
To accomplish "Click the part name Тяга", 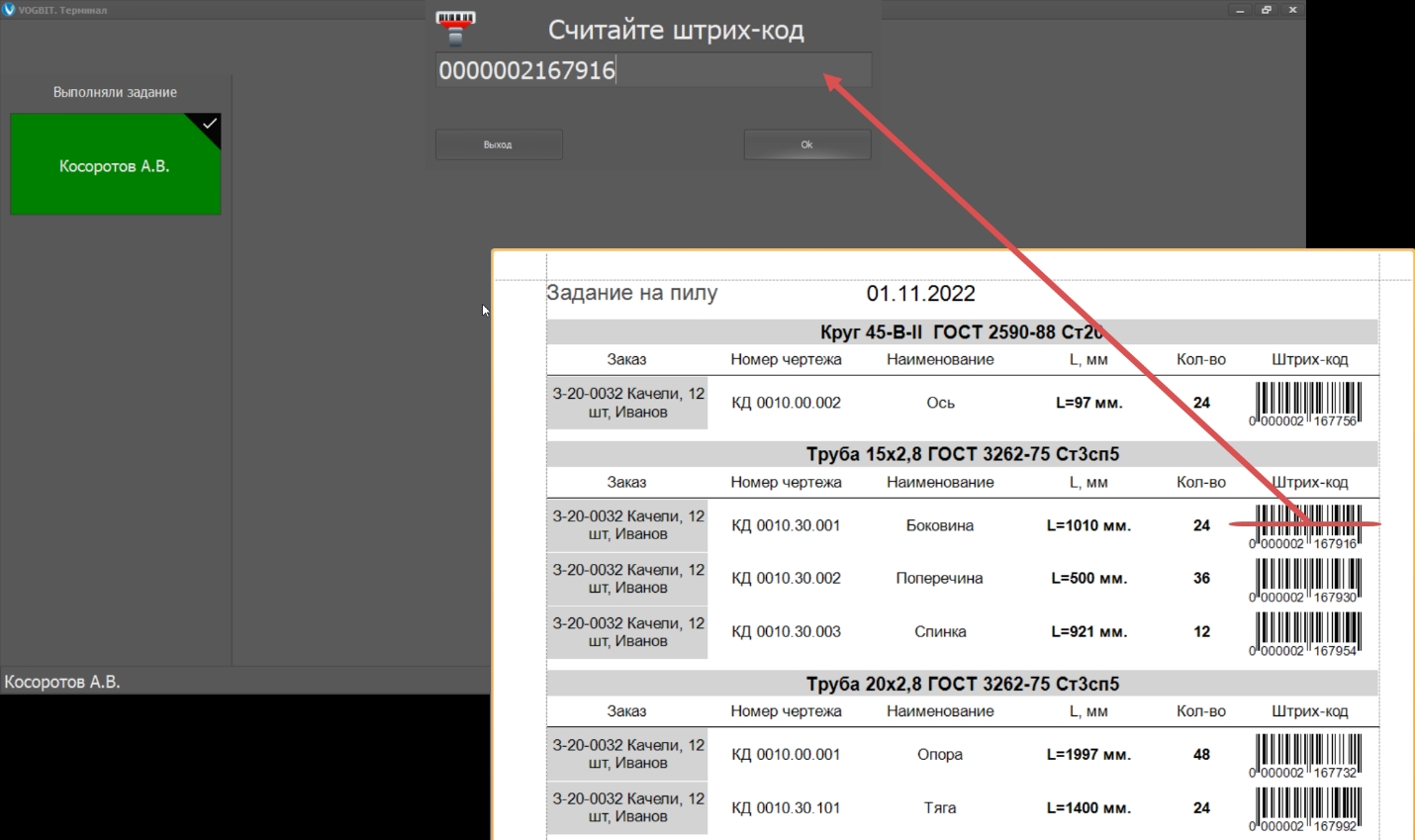I will coord(940,807).
